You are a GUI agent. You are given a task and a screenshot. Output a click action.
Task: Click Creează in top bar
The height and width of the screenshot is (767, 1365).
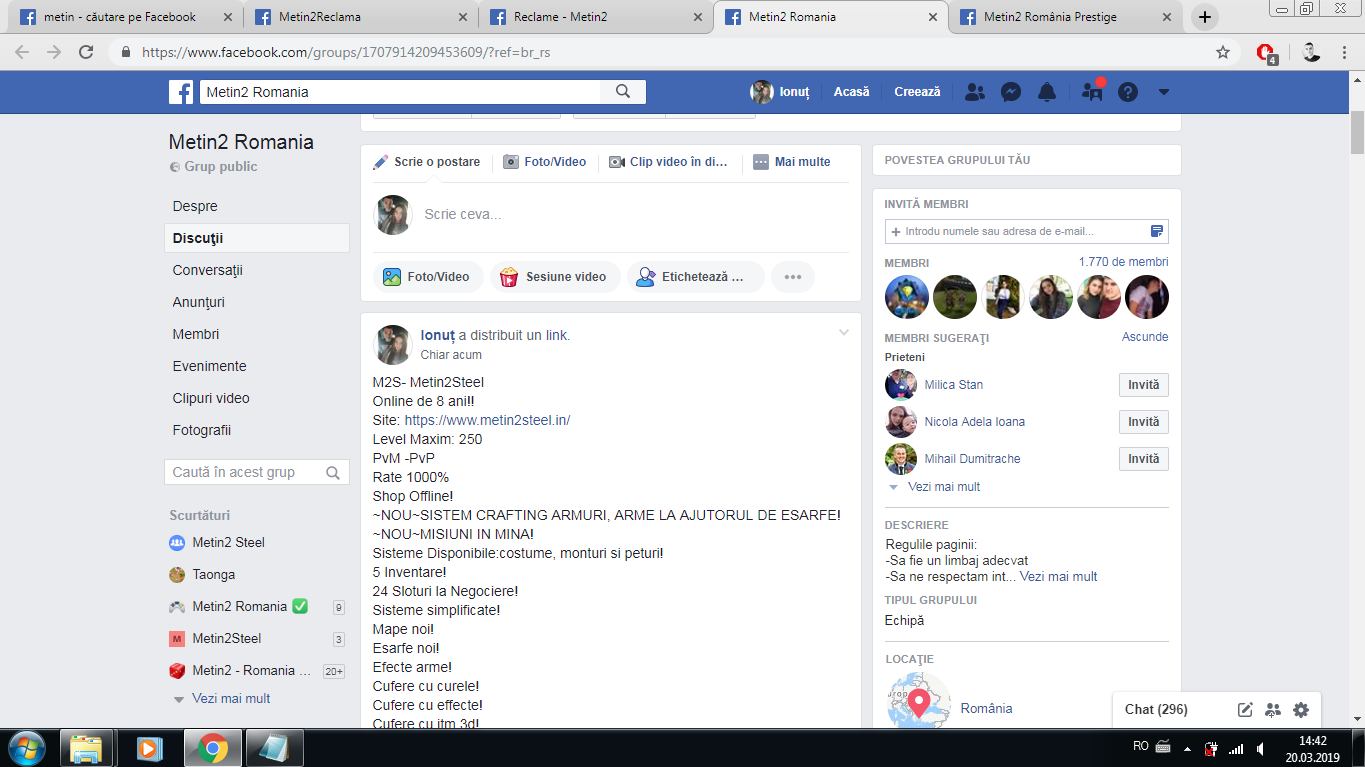(x=917, y=92)
